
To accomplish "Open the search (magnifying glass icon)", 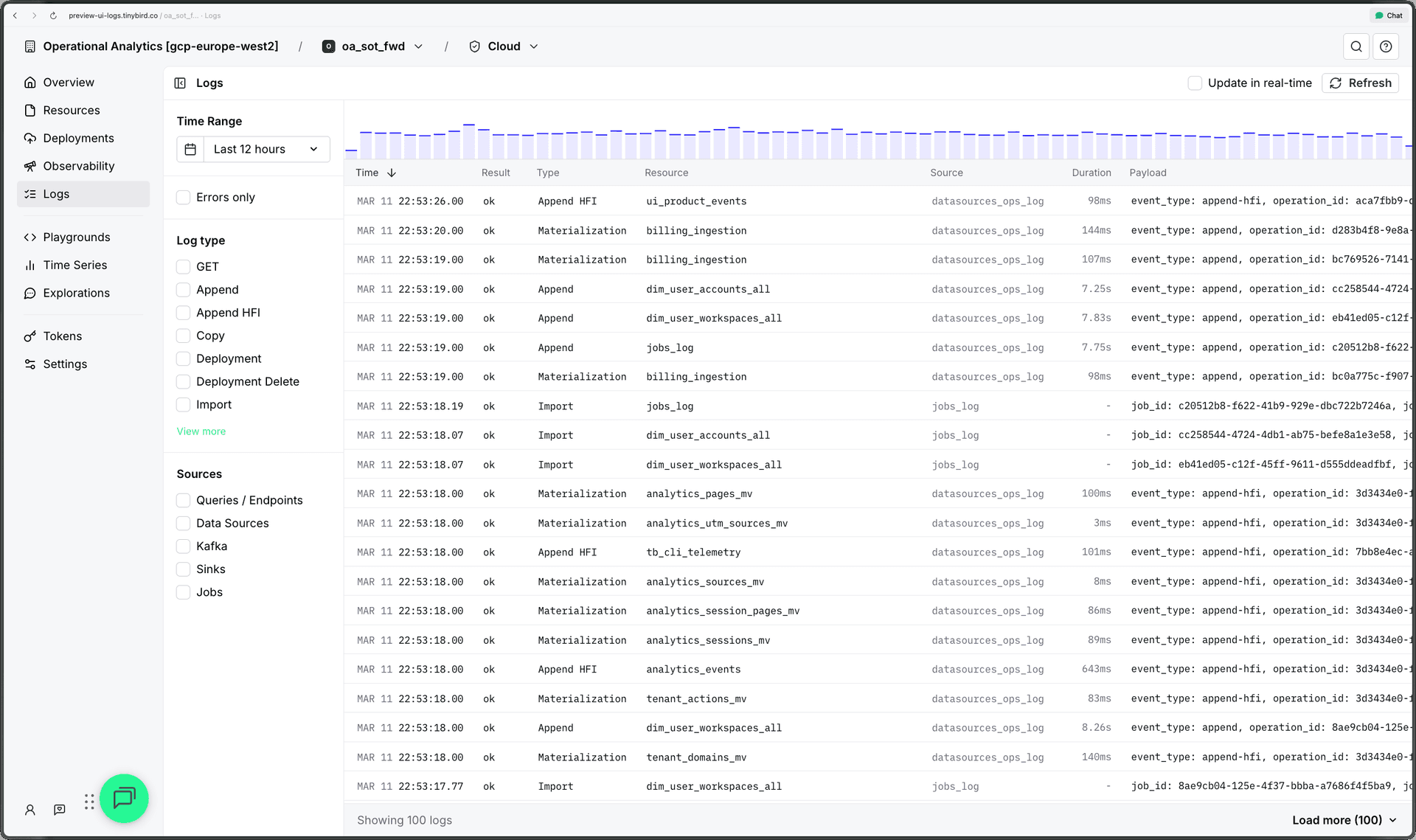I will pos(1356,46).
